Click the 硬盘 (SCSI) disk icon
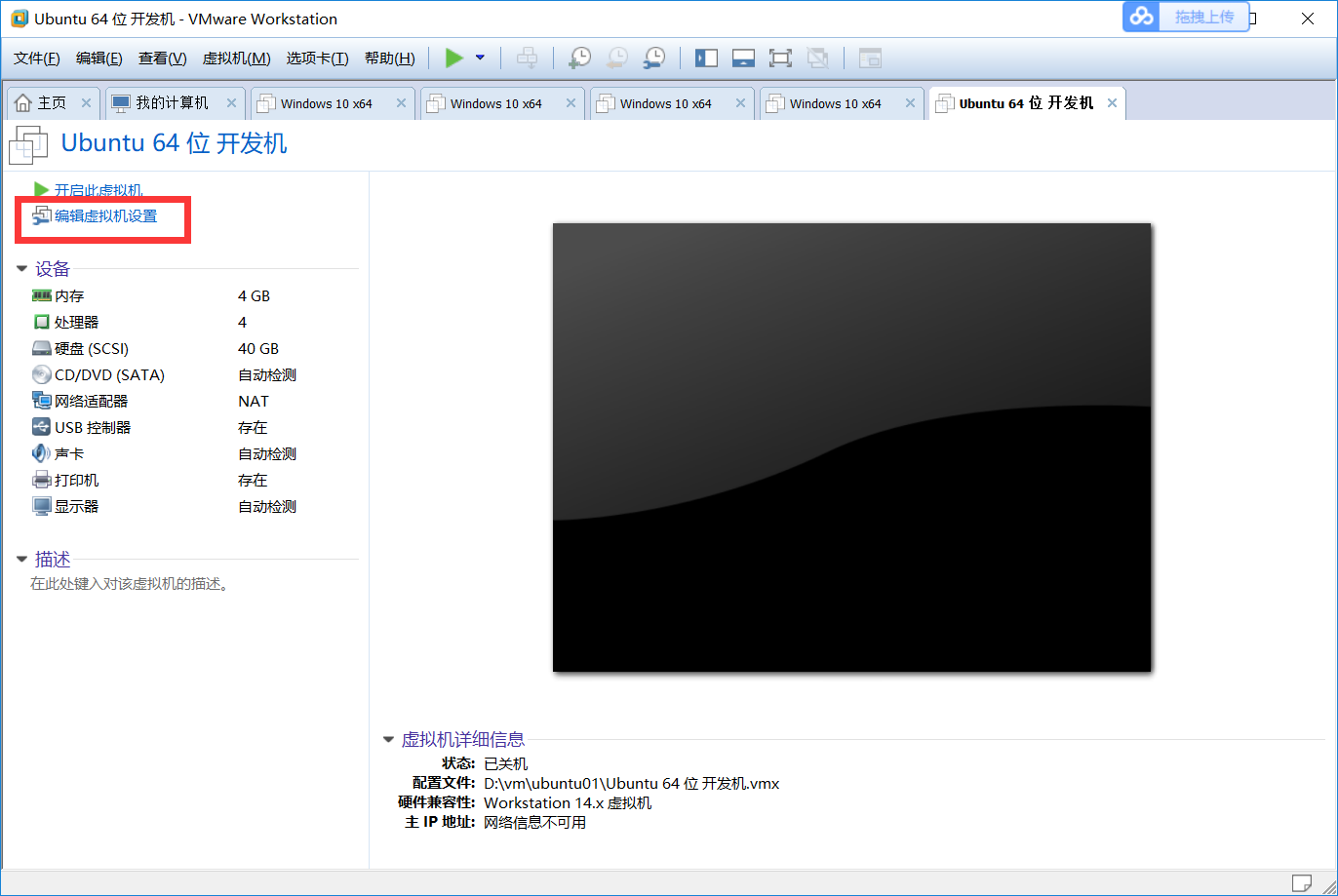1338x896 pixels. (x=41, y=348)
